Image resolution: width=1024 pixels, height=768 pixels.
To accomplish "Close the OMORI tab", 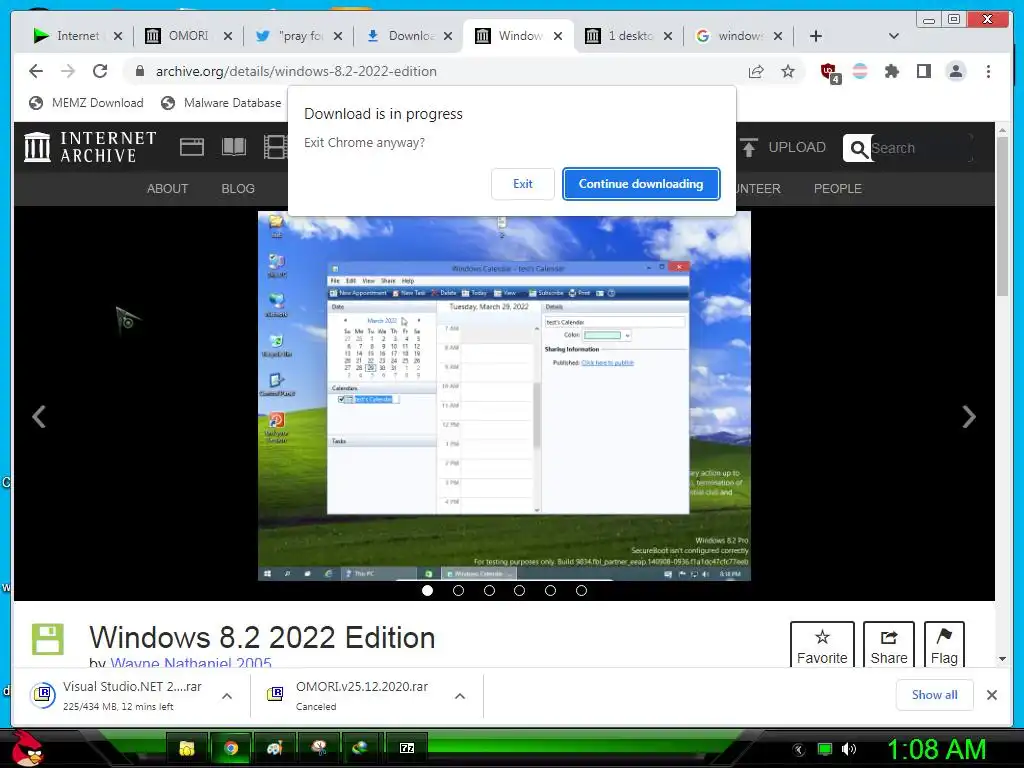I will coord(227,36).
